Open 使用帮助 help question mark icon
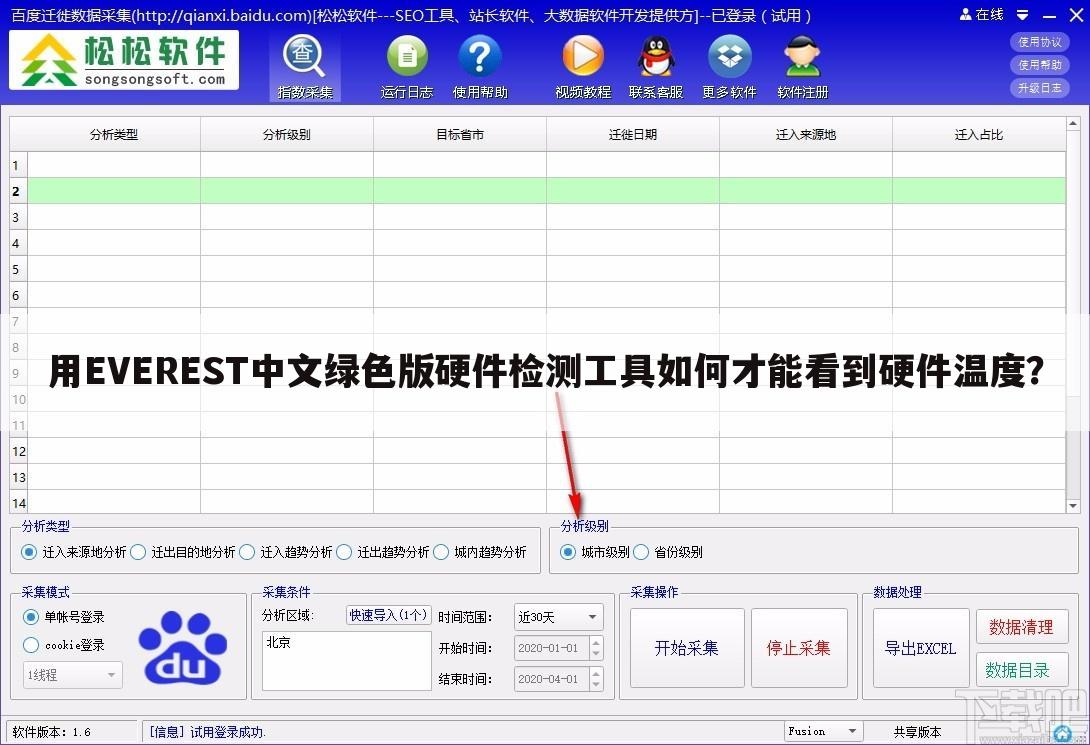 tap(480, 68)
